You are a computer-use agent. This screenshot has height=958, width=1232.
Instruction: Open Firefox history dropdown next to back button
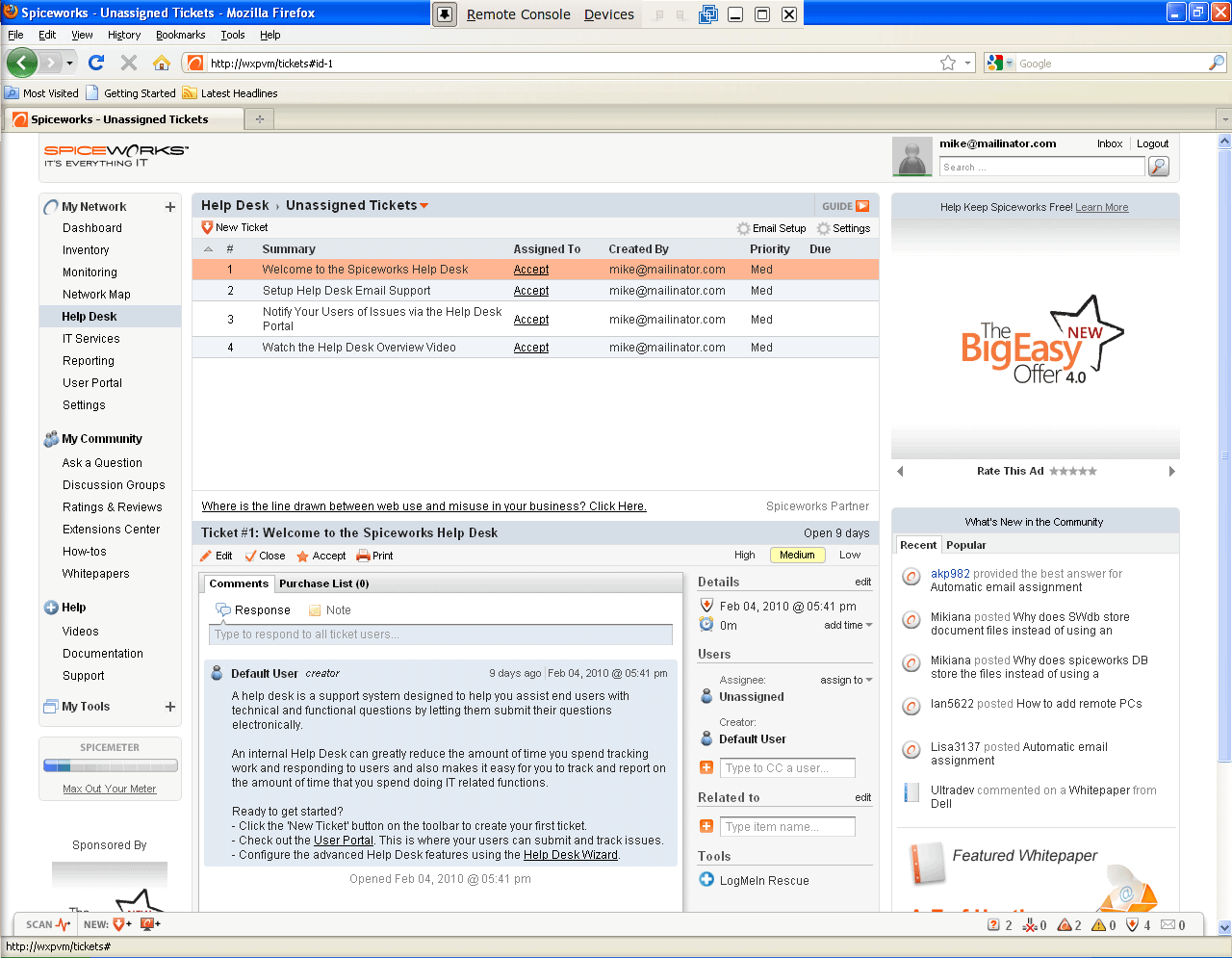tap(69, 63)
